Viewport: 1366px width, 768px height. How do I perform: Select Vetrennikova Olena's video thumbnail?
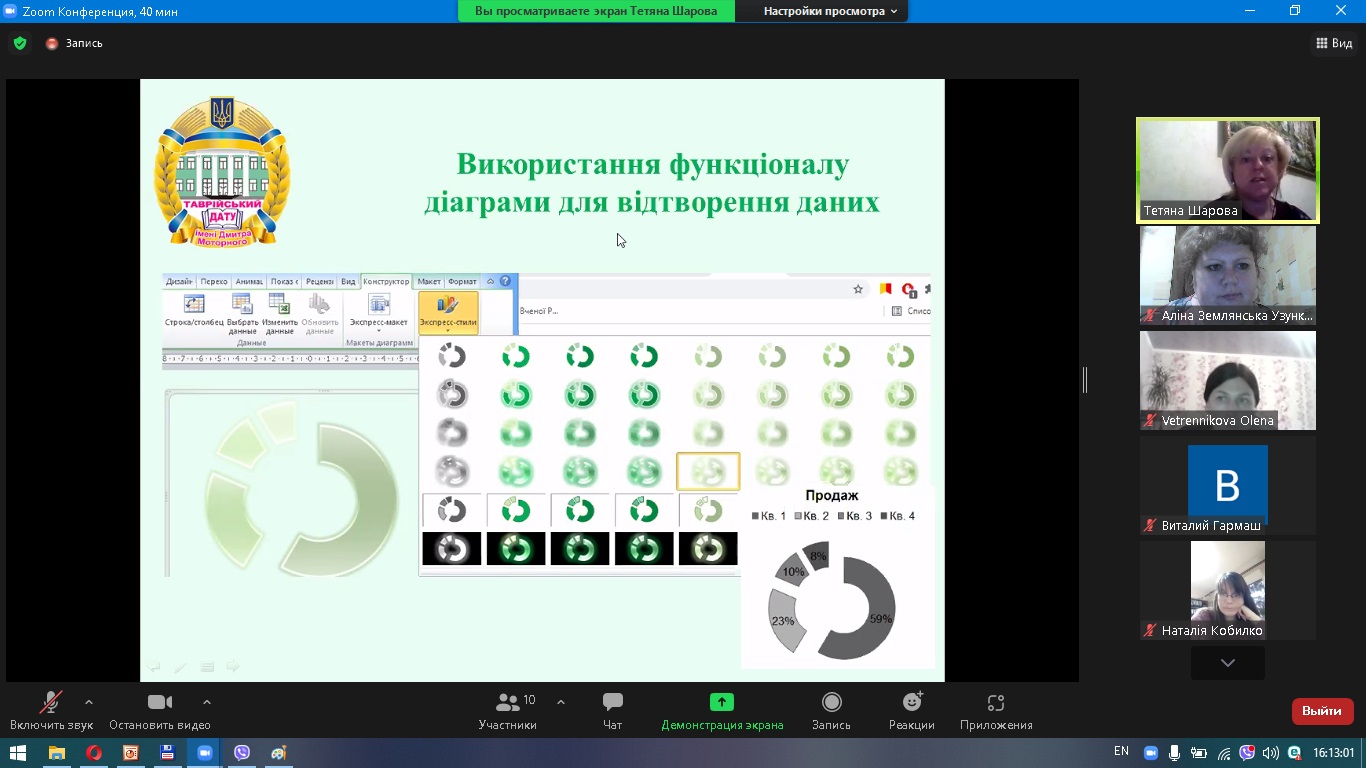click(x=1228, y=381)
